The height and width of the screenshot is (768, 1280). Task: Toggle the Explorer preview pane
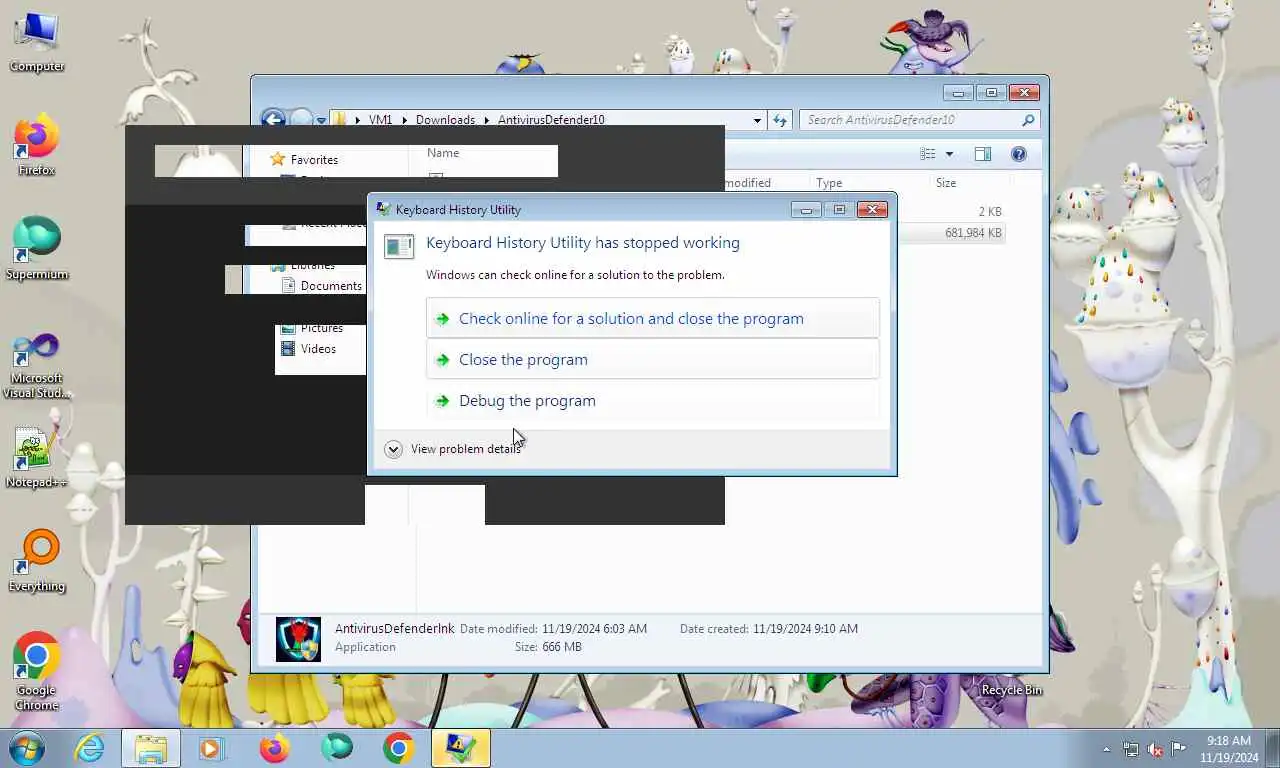983,154
